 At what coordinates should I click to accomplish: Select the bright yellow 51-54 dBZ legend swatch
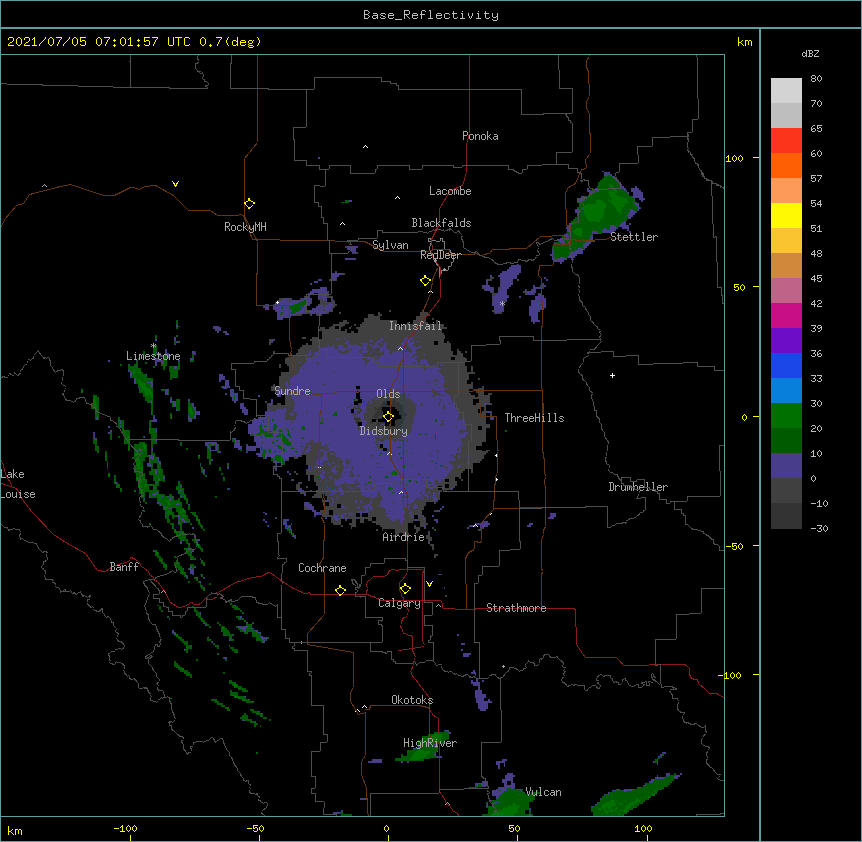[x=786, y=215]
